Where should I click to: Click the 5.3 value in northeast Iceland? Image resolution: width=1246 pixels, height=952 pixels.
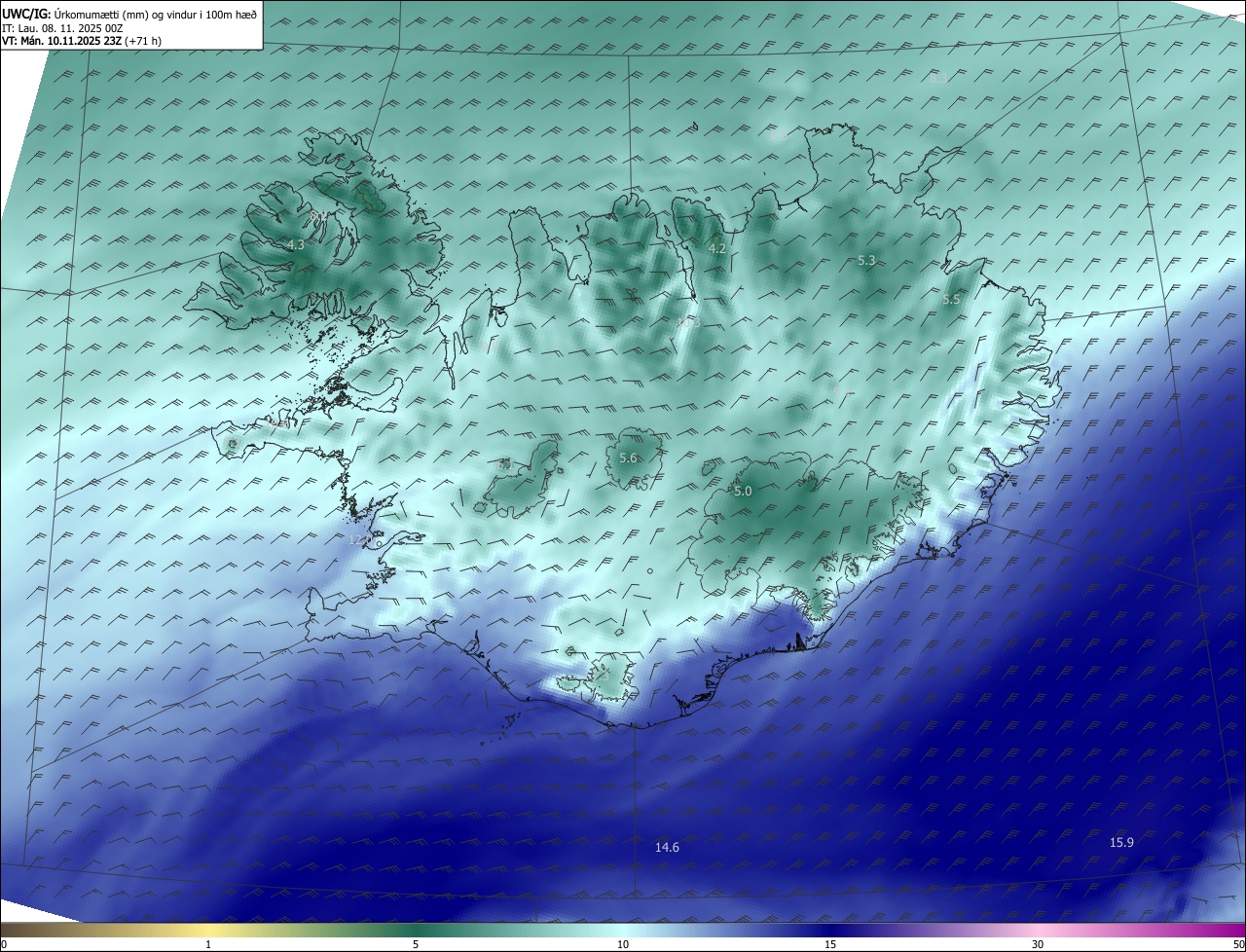coord(866,260)
